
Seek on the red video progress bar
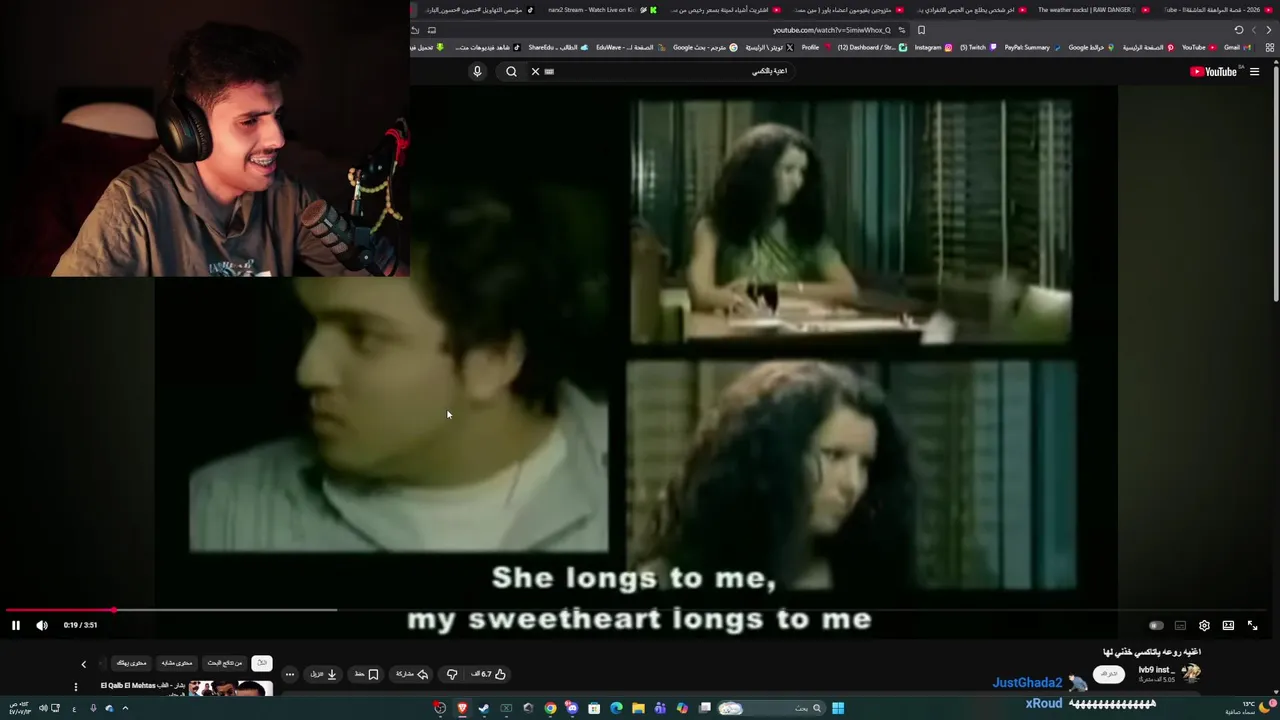tap(640, 609)
